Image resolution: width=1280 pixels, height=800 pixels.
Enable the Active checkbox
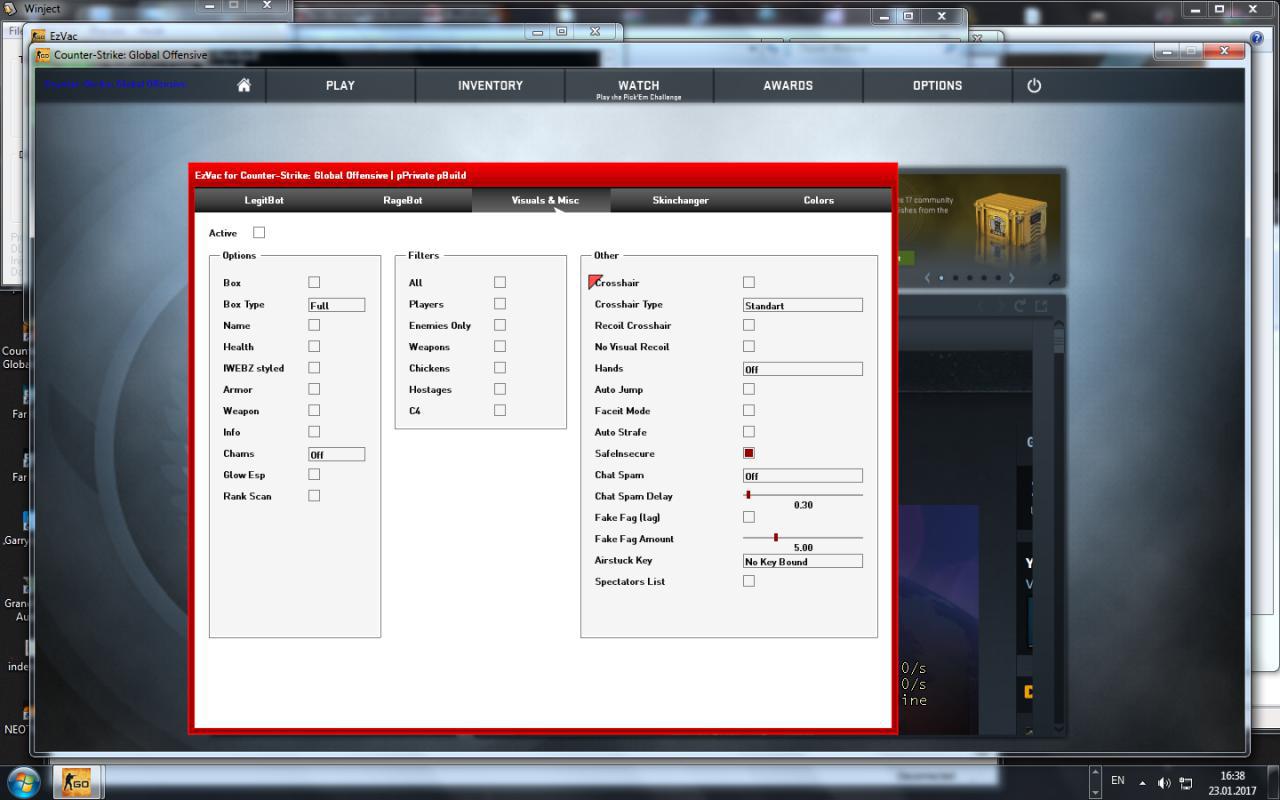pyautogui.click(x=259, y=233)
